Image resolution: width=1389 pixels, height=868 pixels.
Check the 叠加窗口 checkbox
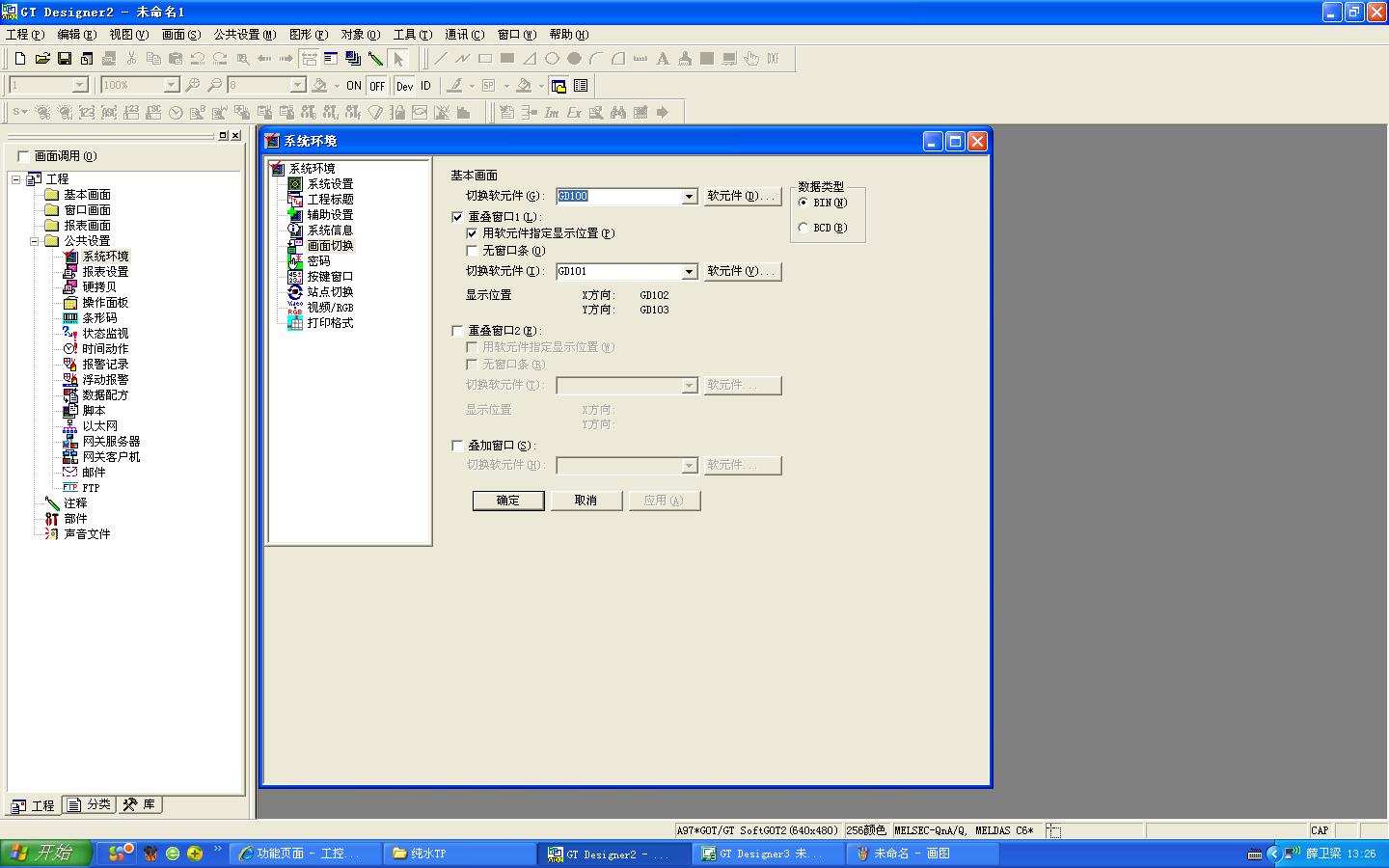point(457,446)
